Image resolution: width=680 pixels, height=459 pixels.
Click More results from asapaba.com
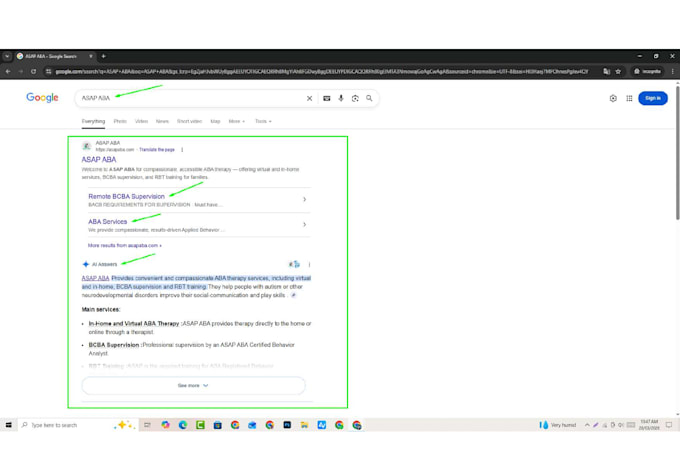tap(125, 246)
